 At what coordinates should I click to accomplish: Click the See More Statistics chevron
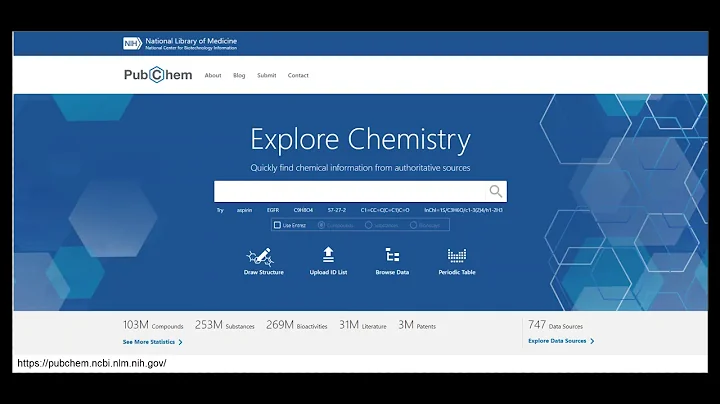pos(180,342)
